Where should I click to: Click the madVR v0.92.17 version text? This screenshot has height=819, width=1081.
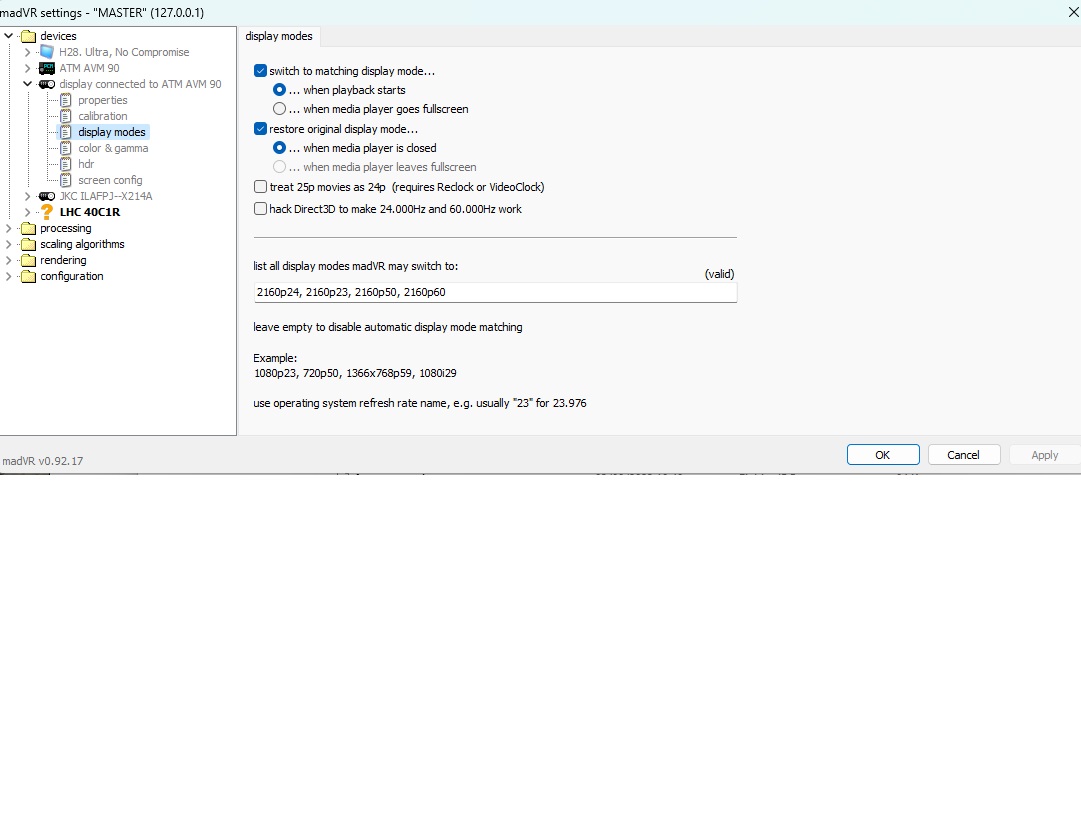43,461
